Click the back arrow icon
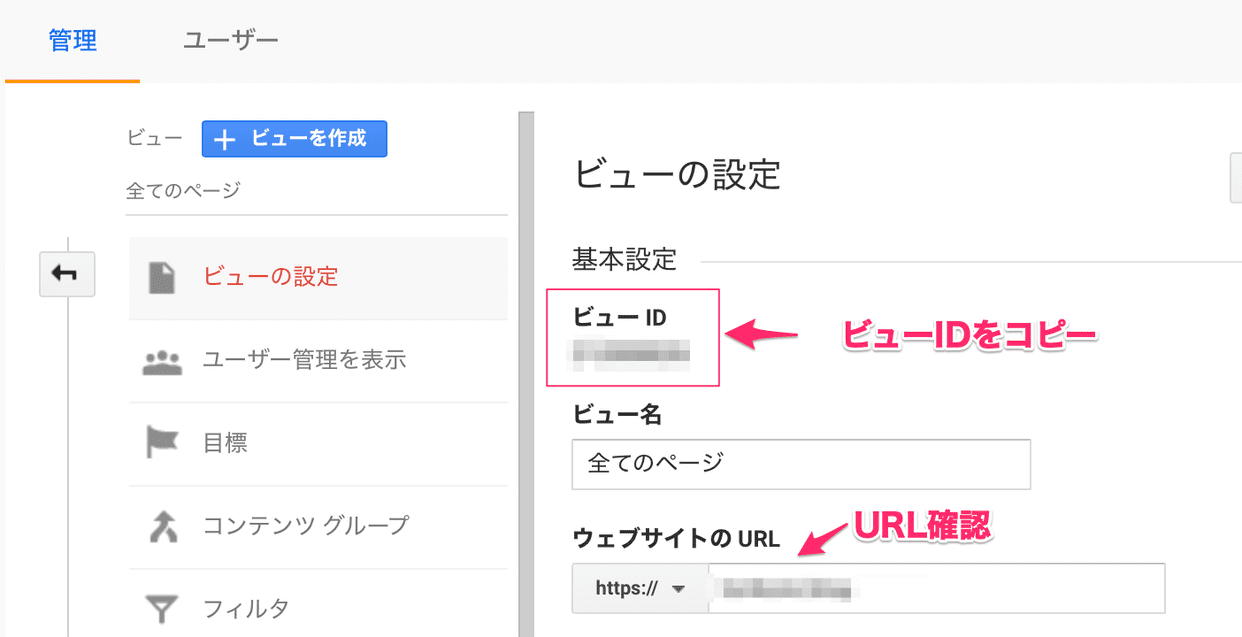 (67, 274)
